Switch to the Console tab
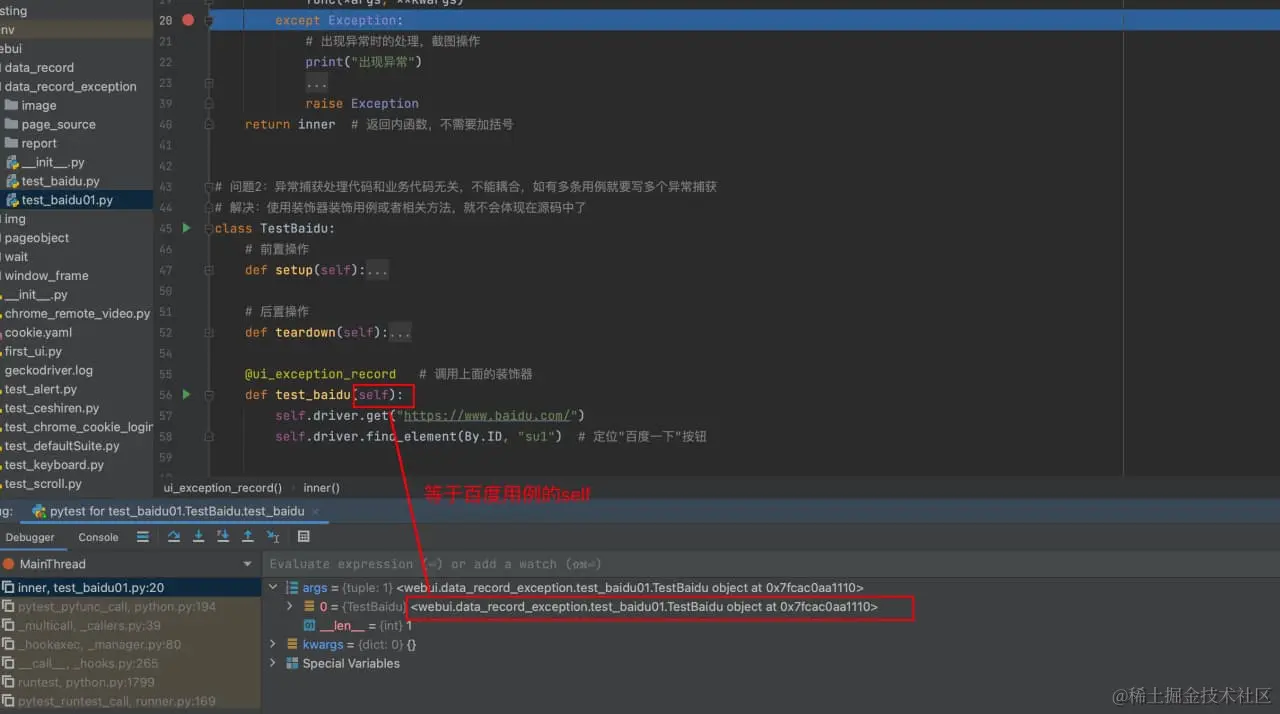This screenshot has width=1280, height=714. pyautogui.click(x=98, y=537)
